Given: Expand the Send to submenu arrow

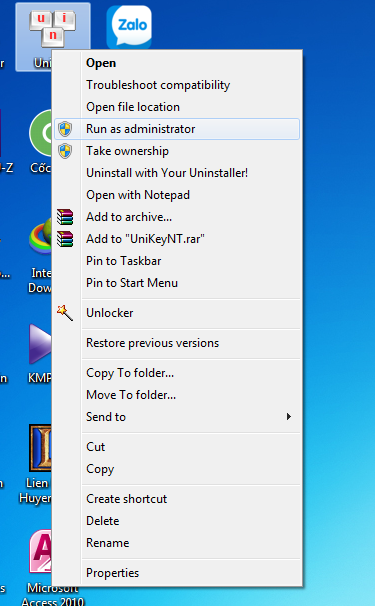Looking at the screenshot, I should pos(288,417).
